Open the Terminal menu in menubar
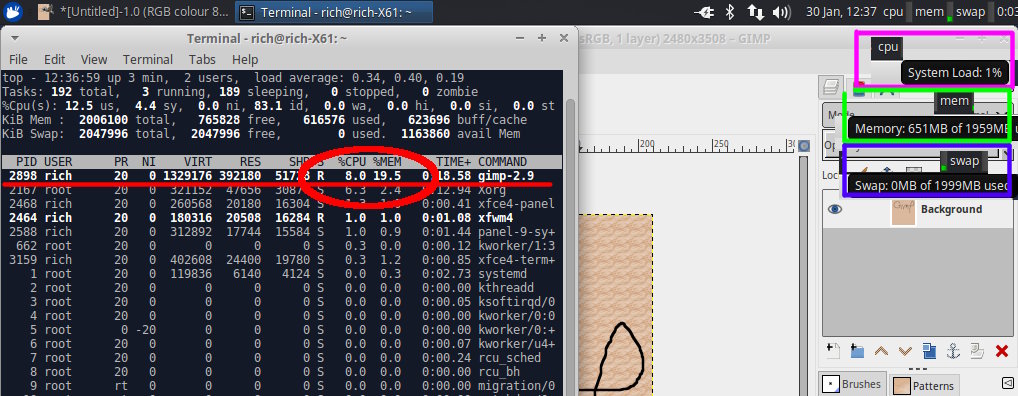1018x396 pixels. [147, 60]
